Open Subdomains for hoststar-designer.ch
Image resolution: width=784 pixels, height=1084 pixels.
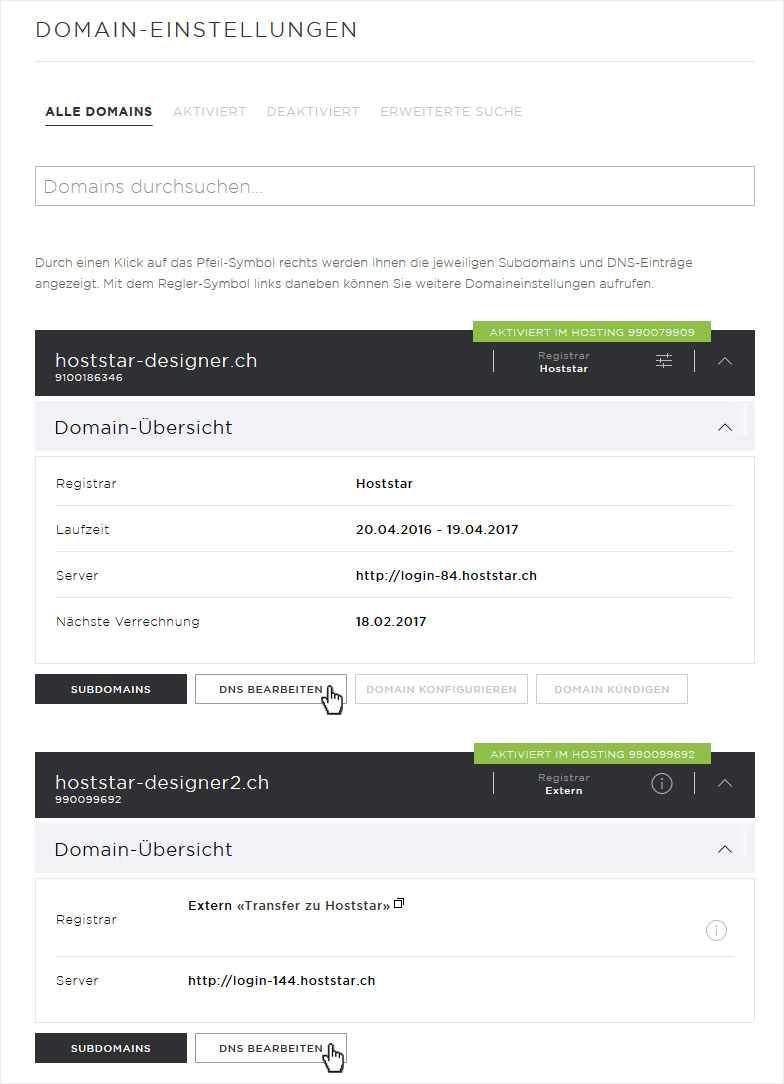click(111, 689)
